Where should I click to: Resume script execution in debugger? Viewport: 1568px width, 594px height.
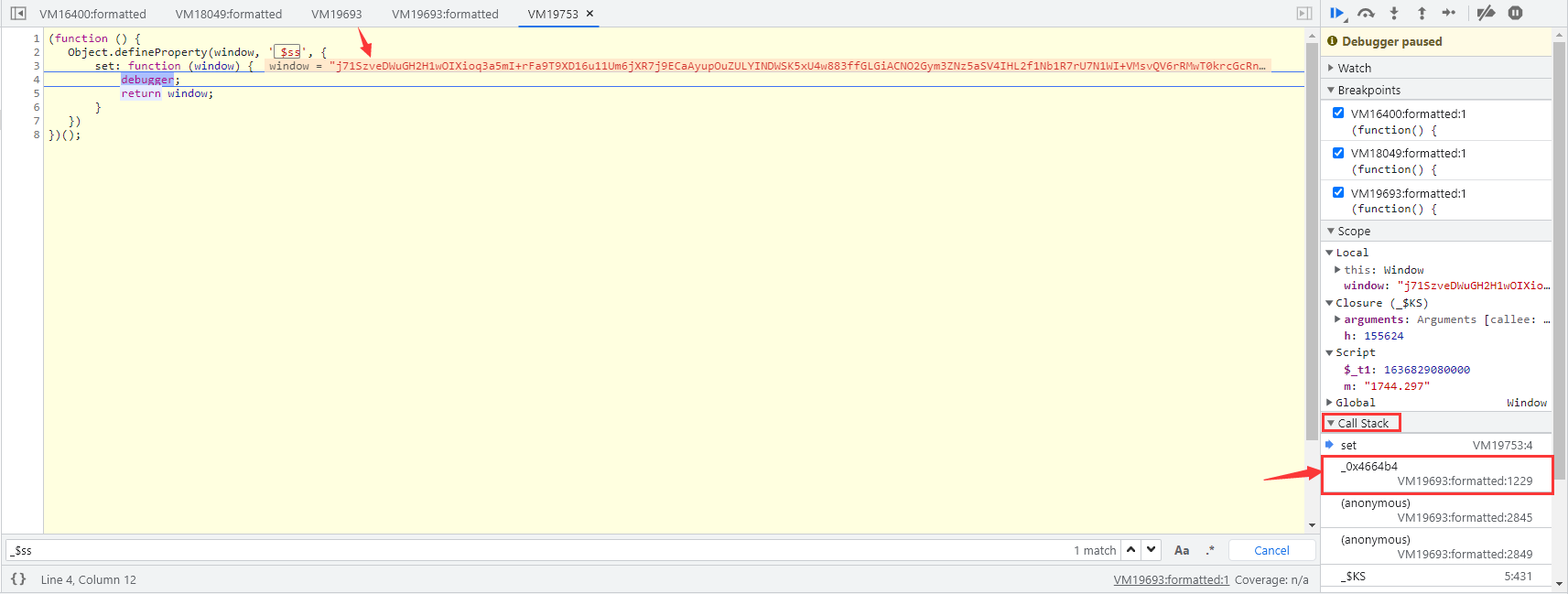[1336, 13]
